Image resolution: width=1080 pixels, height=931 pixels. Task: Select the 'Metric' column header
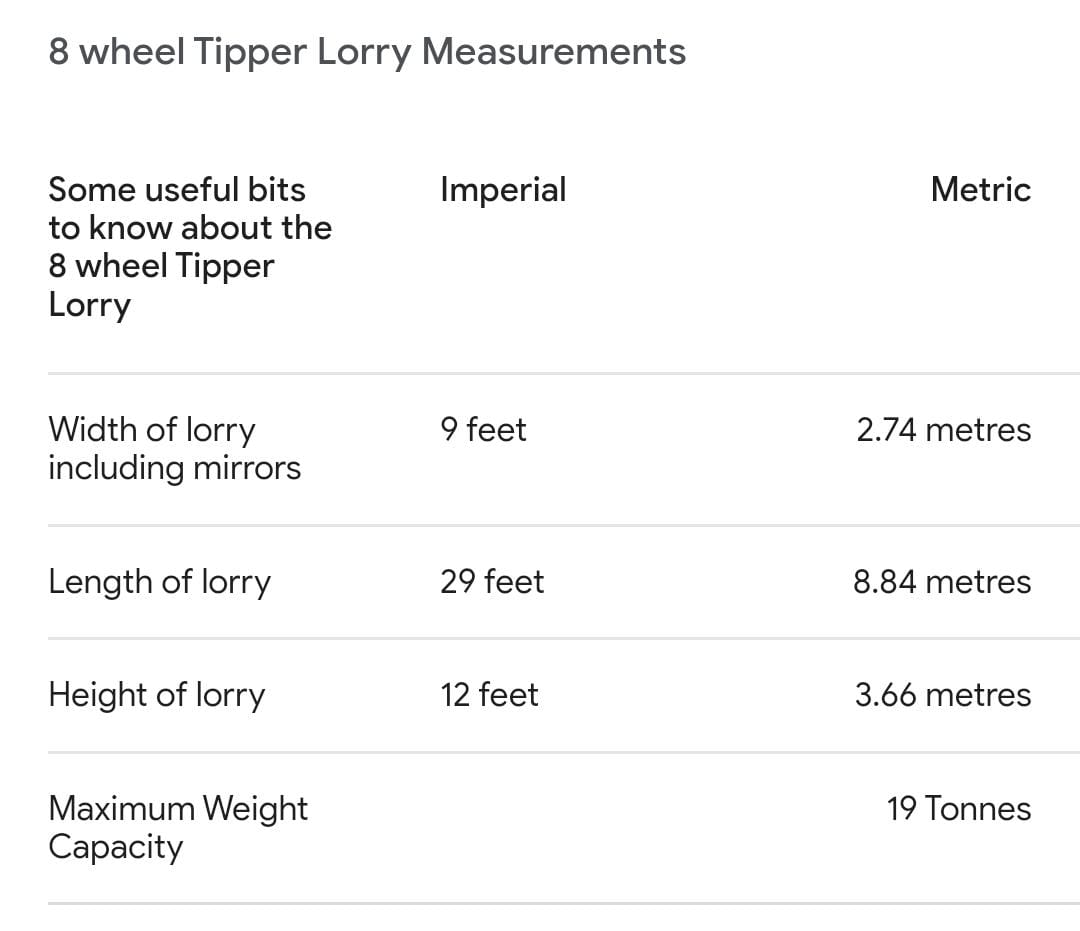(x=980, y=190)
